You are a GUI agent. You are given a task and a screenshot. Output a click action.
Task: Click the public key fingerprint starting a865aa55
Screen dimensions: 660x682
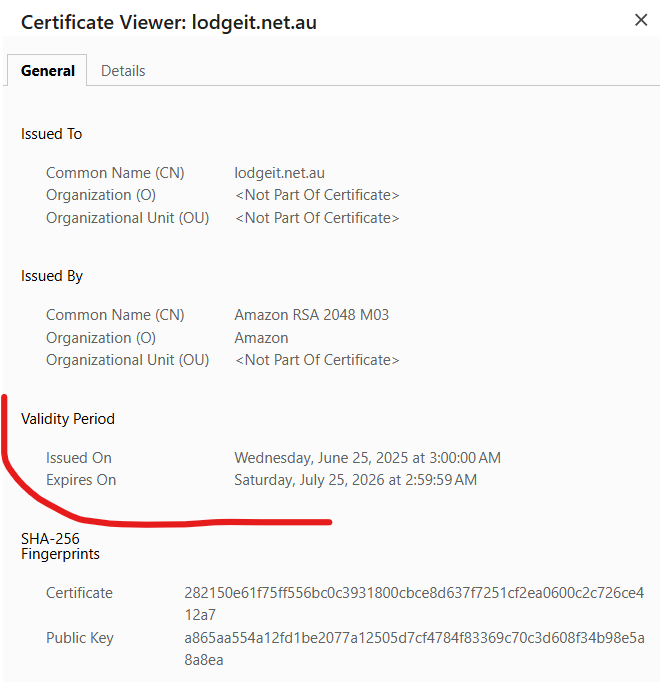pos(414,649)
